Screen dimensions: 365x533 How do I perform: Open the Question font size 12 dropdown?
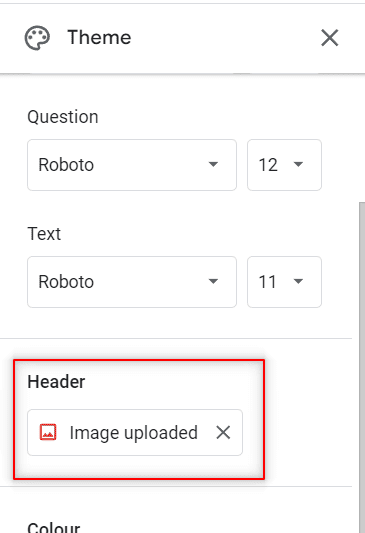coord(284,165)
